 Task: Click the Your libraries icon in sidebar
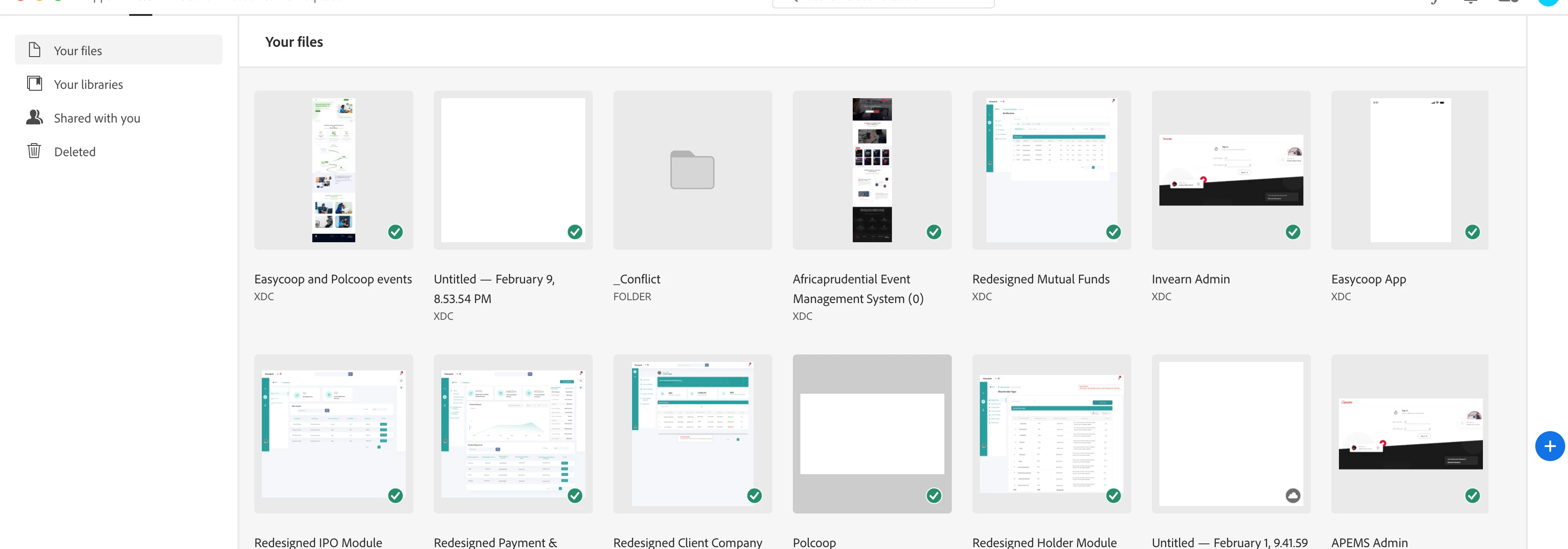[35, 83]
